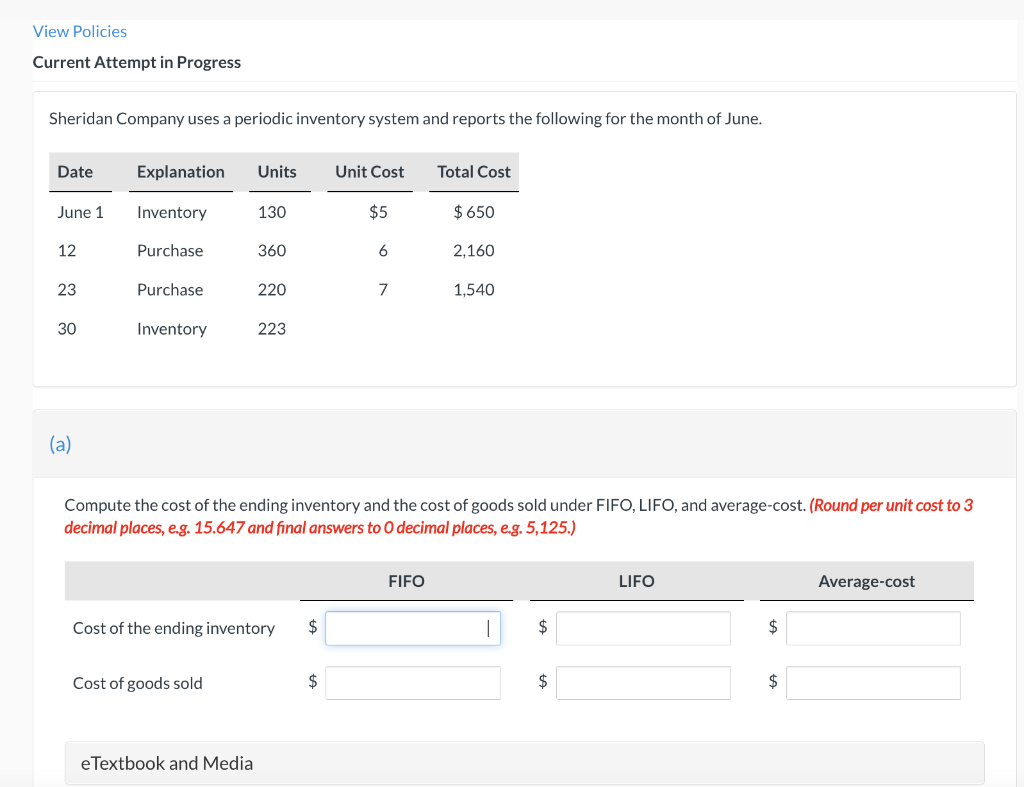
Task: Select the part (a) label
Action: (x=60, y=444)
